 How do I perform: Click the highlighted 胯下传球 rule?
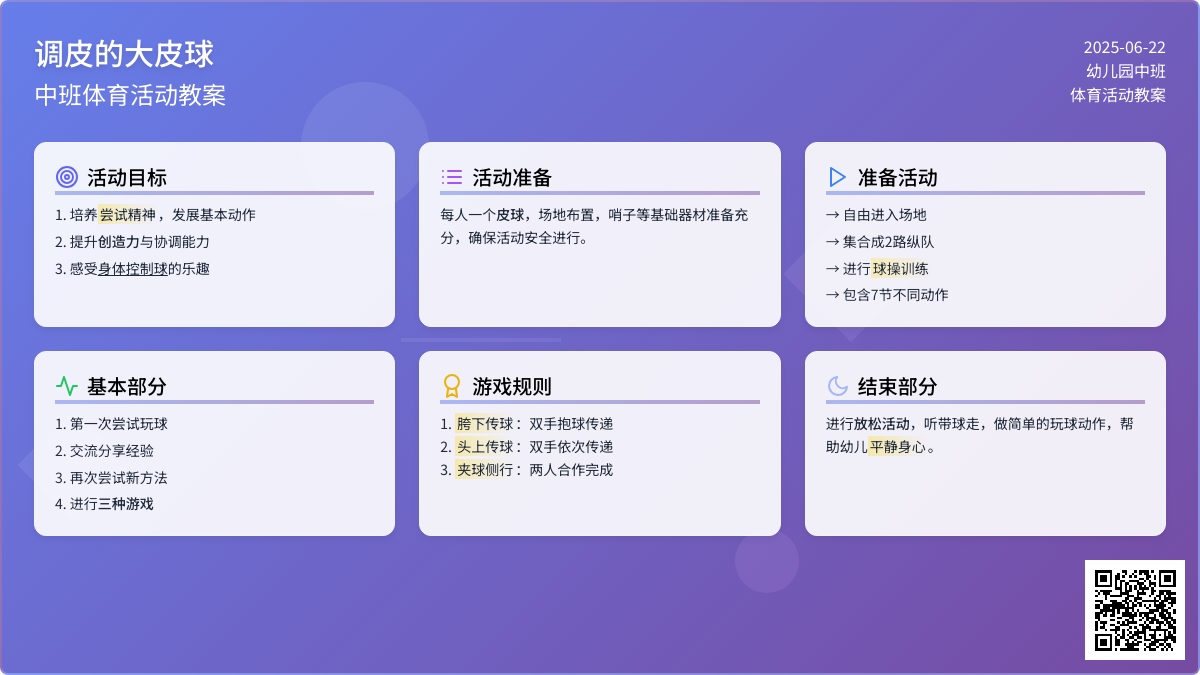[485, 423]
